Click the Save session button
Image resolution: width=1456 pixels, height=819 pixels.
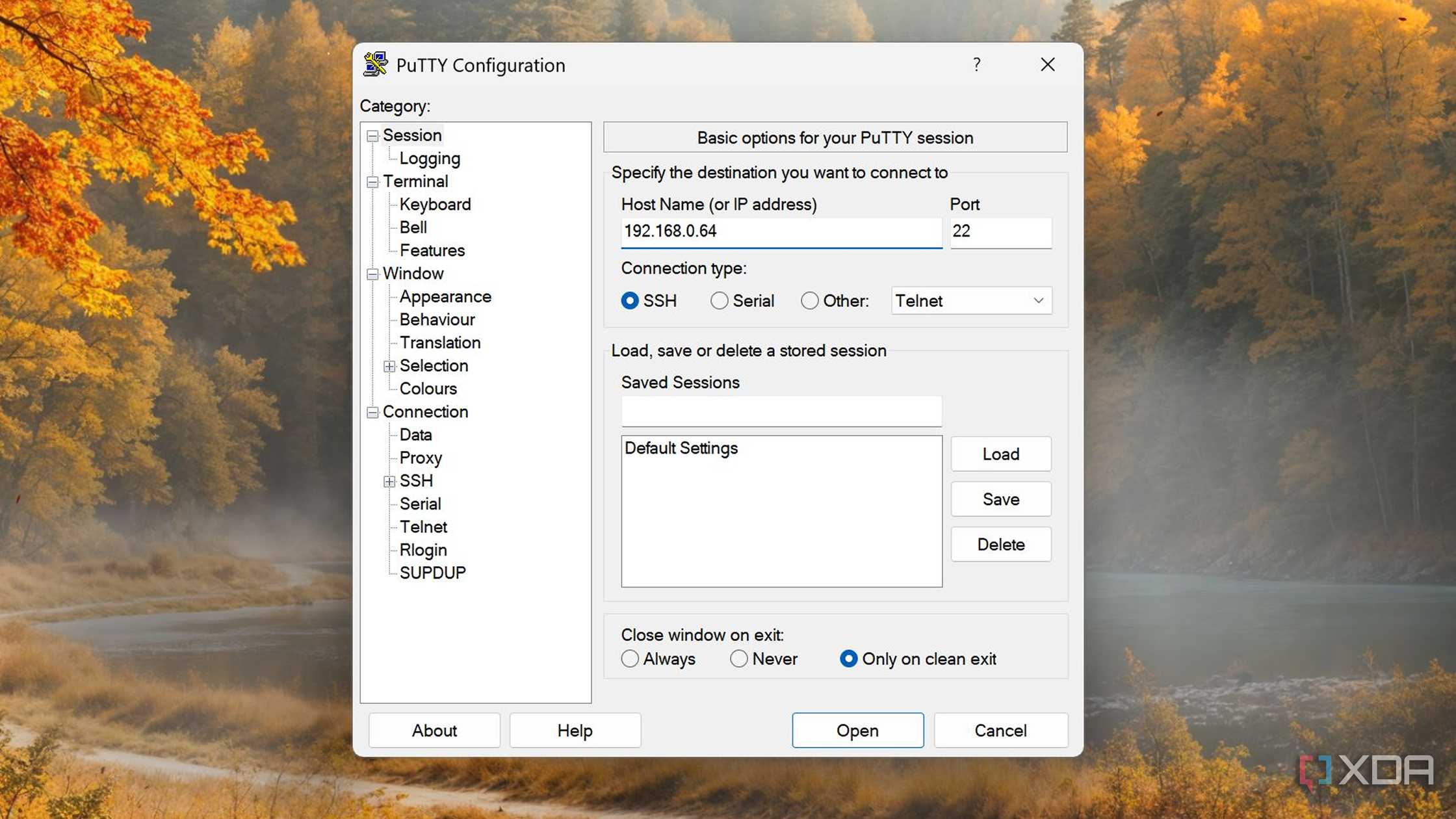click(1000, 499)
